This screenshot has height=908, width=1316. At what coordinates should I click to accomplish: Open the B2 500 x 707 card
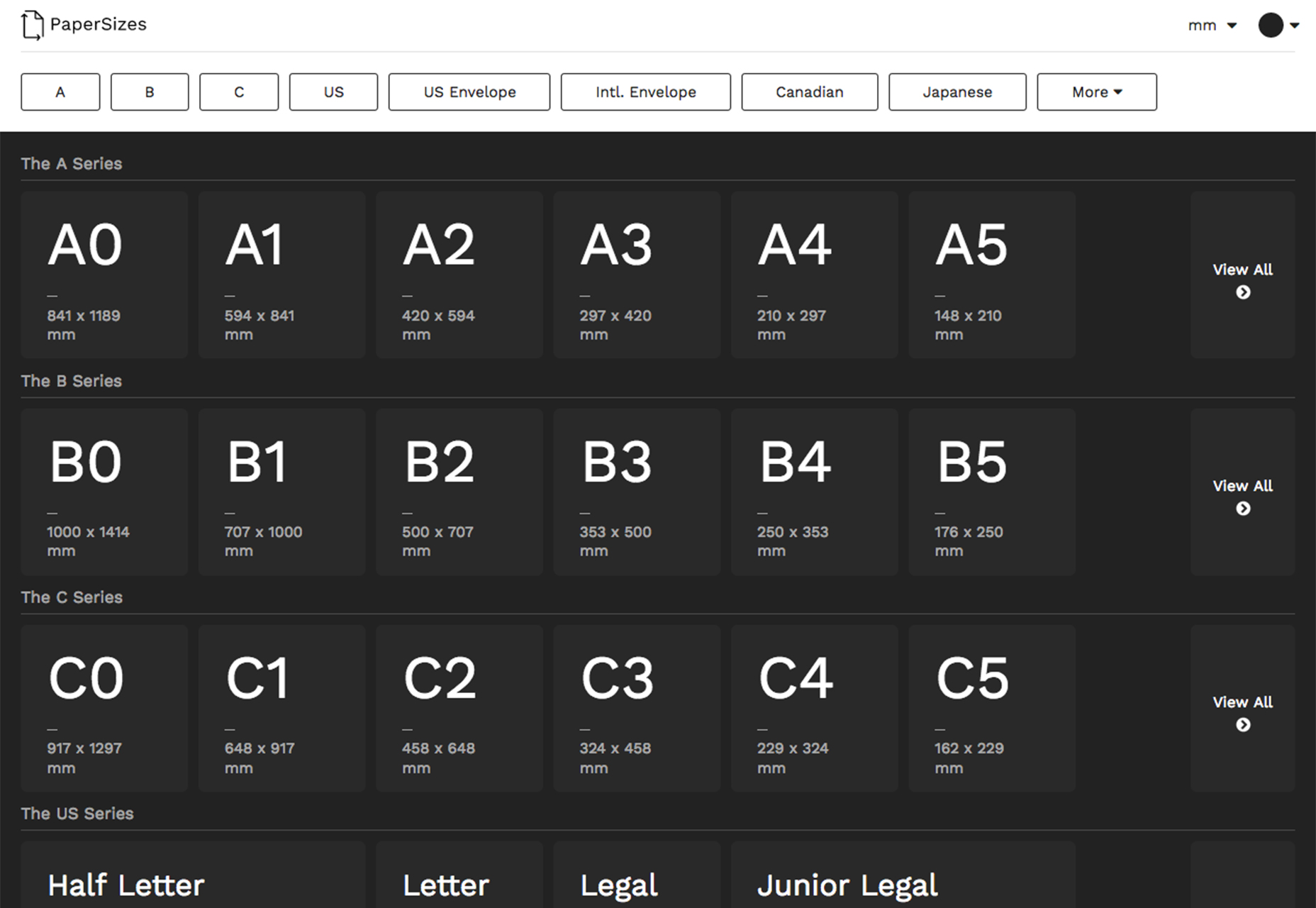coord(459,492)
